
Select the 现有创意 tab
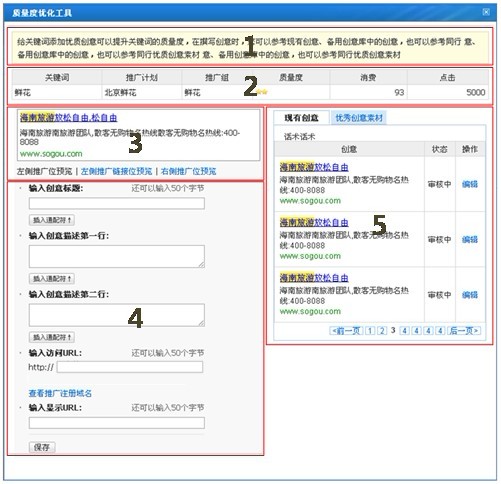pos(302,118)
